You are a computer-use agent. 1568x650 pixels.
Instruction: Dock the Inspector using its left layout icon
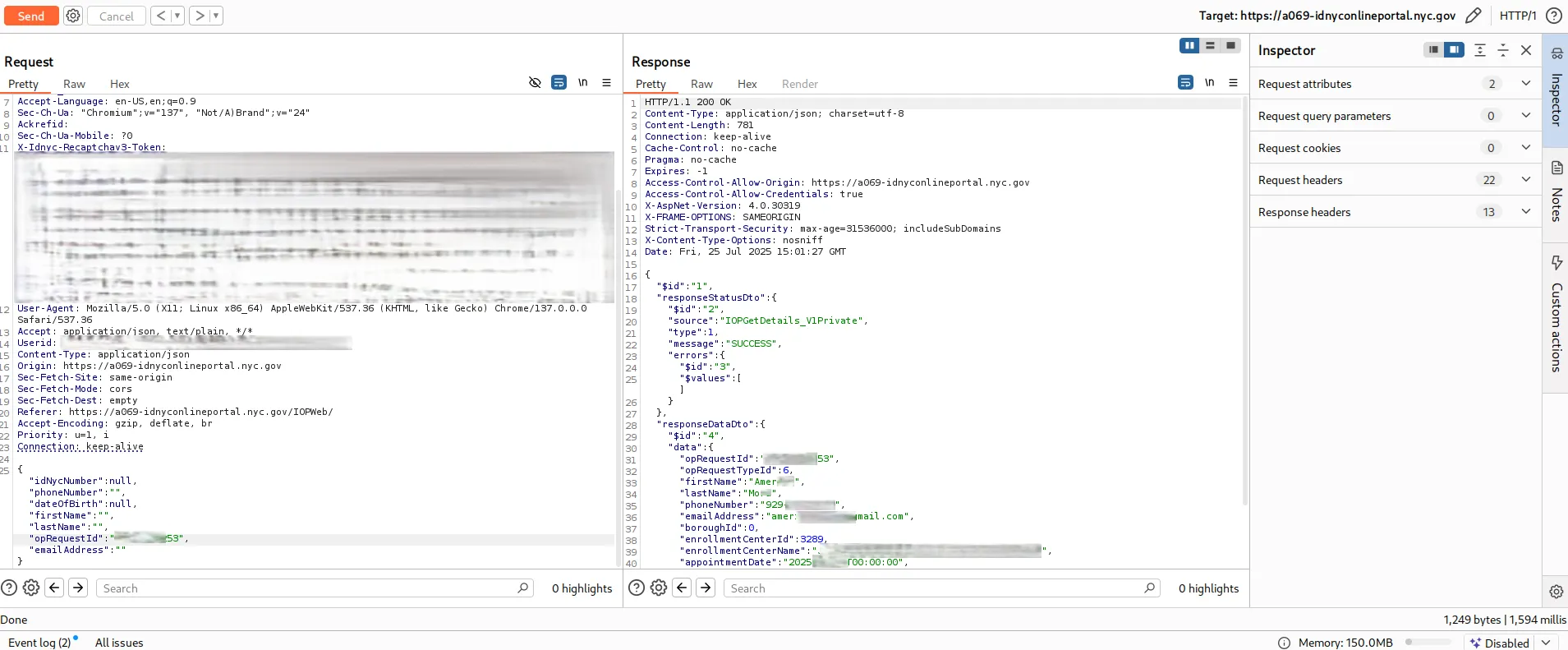coord(1433,50)
